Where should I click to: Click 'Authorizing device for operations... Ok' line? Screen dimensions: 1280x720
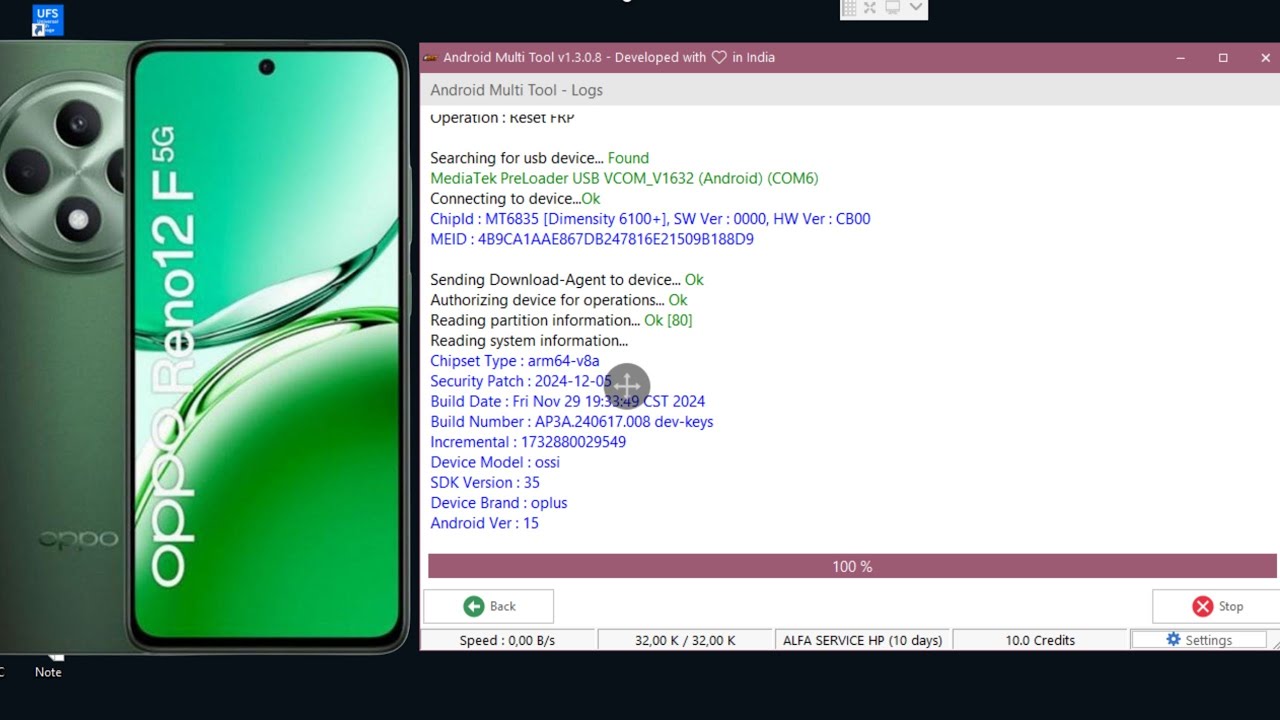click(x=559, y=300)
